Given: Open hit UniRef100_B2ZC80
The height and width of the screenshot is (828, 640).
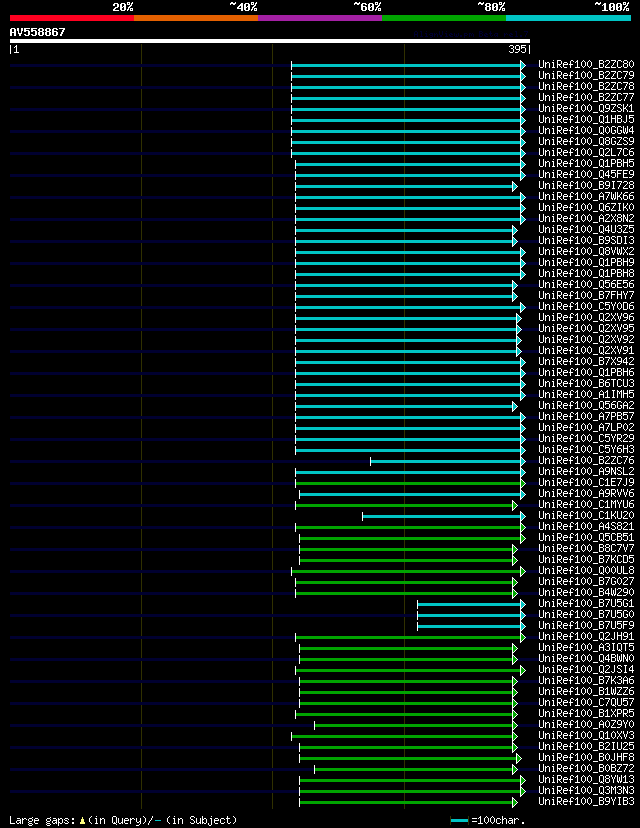Looking at the screenshot, I should click(x=586, y=64).
